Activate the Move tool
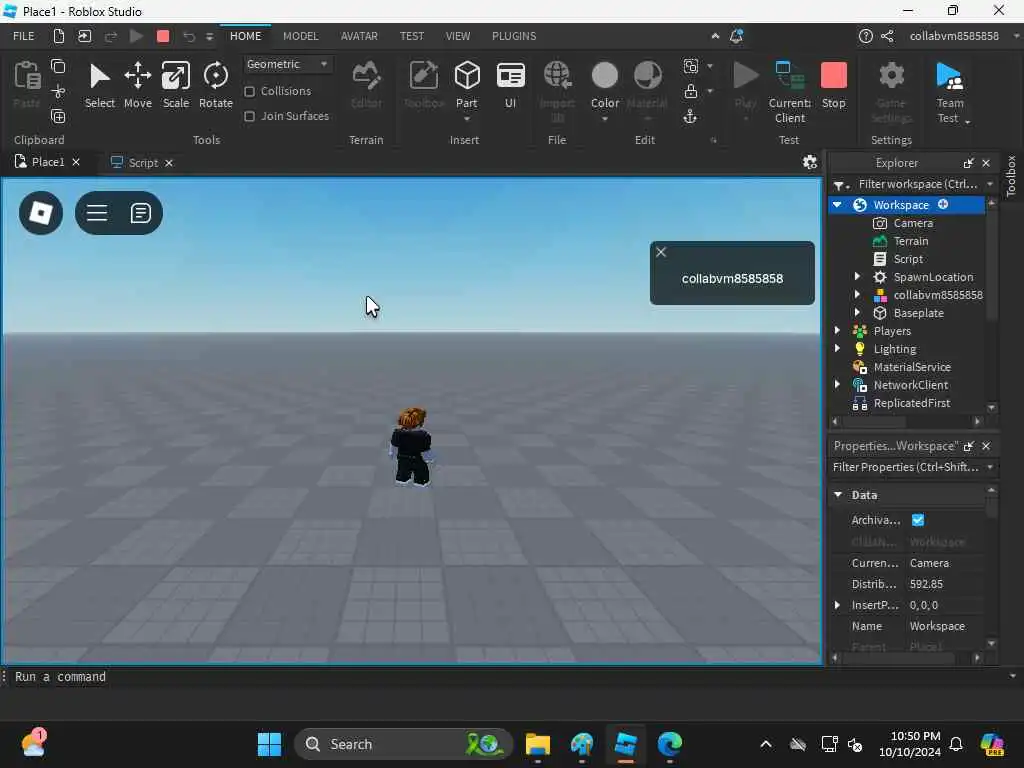This screenshot has width=1024, height=768. 138,85
